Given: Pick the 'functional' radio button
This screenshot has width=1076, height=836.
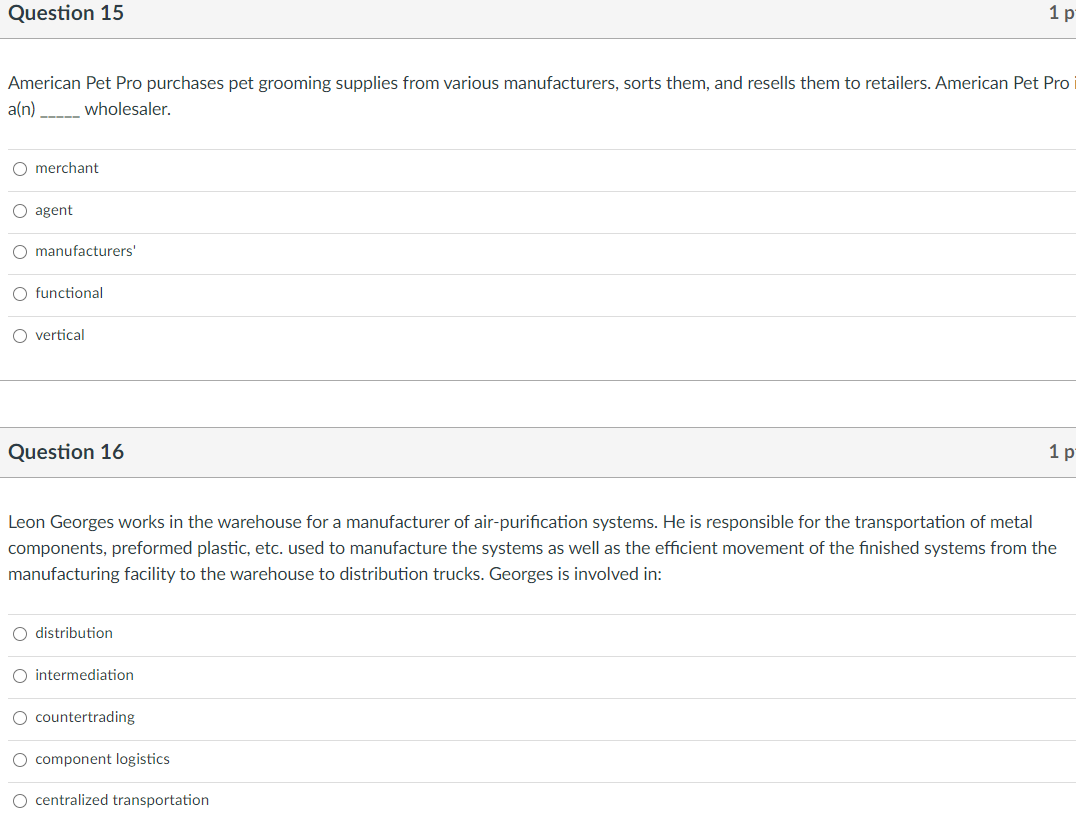Looking at the screenshot, I should [x=20, y=294].
